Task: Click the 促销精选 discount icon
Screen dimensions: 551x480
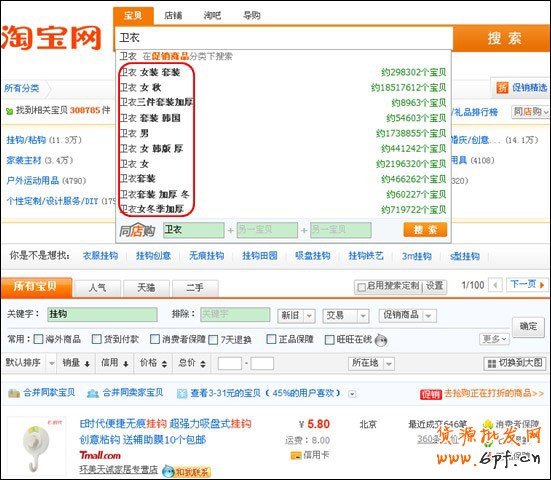Action: pos(502,88)
